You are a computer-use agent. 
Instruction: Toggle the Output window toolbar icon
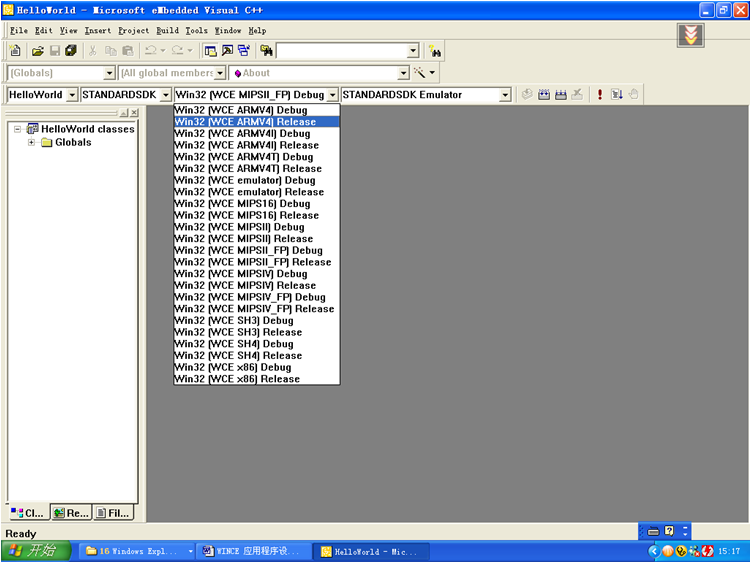click(x=227, y=50)
